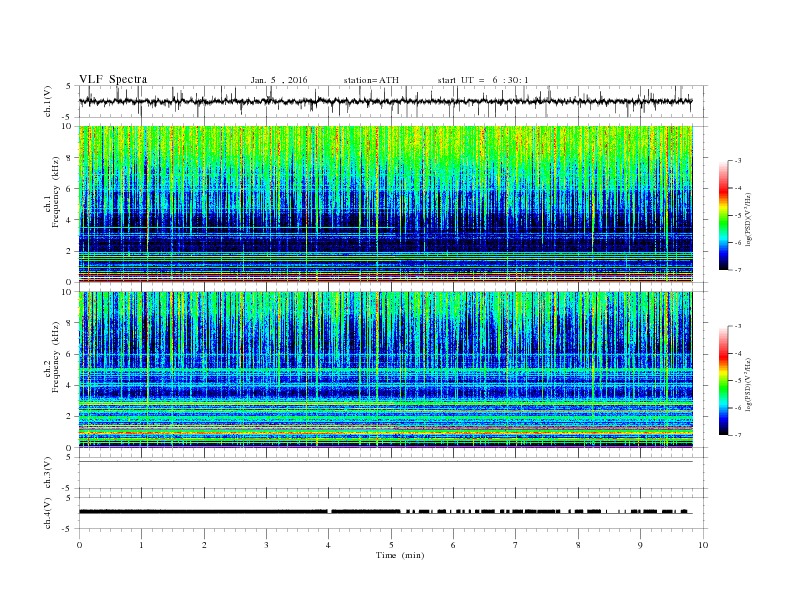This screenshot has height=612, width=792.
Task: Click the ch.2 frequency spectrogram panel
Action: pyautogui.click(x=385, y=370)
